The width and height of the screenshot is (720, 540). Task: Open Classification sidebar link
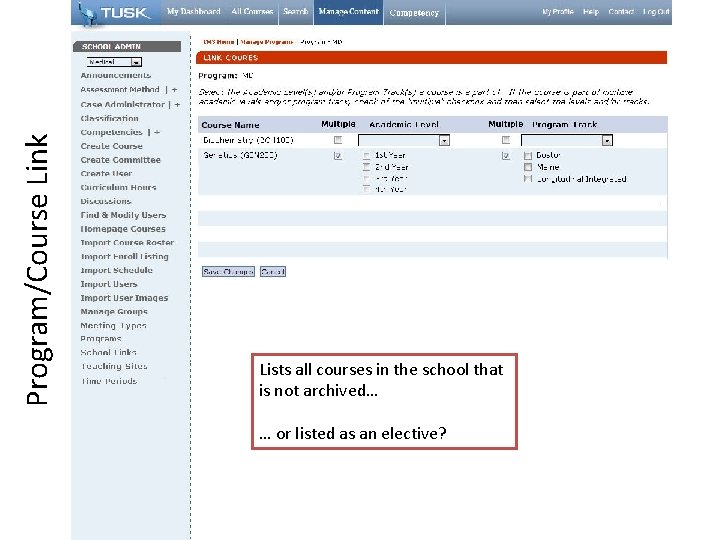pyautogui.click(x=109, y=118)
